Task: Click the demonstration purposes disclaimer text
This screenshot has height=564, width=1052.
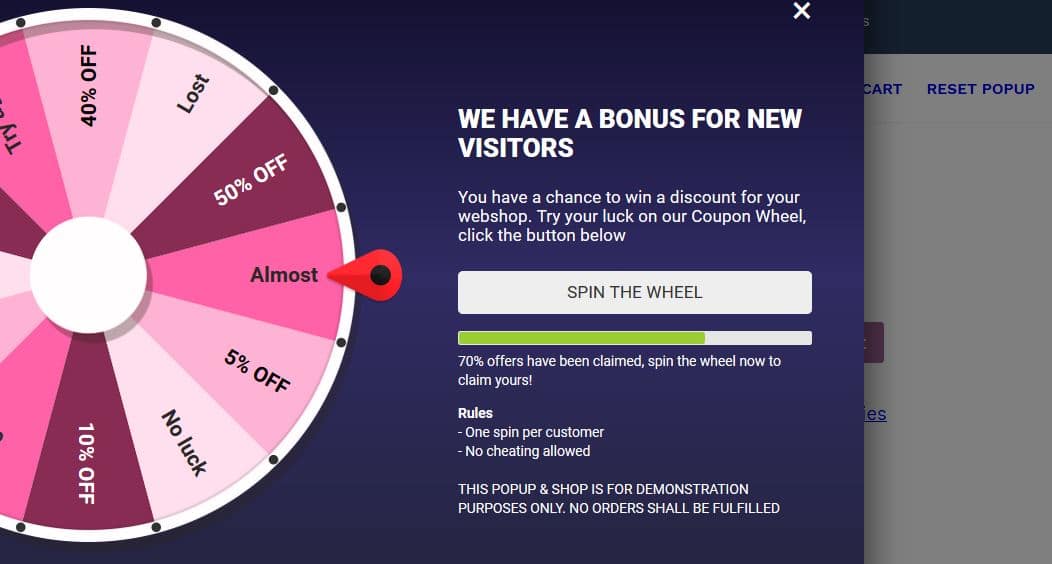Action: 618,498
